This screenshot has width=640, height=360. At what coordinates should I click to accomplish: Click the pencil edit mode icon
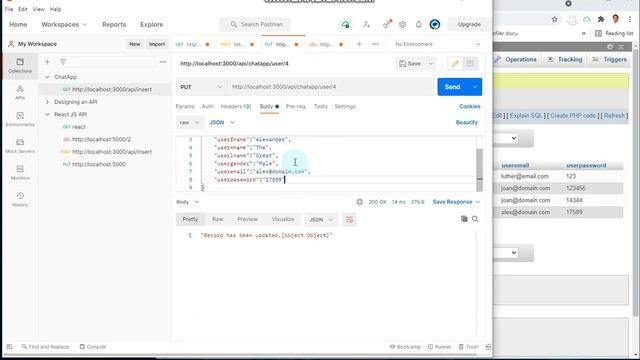455,64
